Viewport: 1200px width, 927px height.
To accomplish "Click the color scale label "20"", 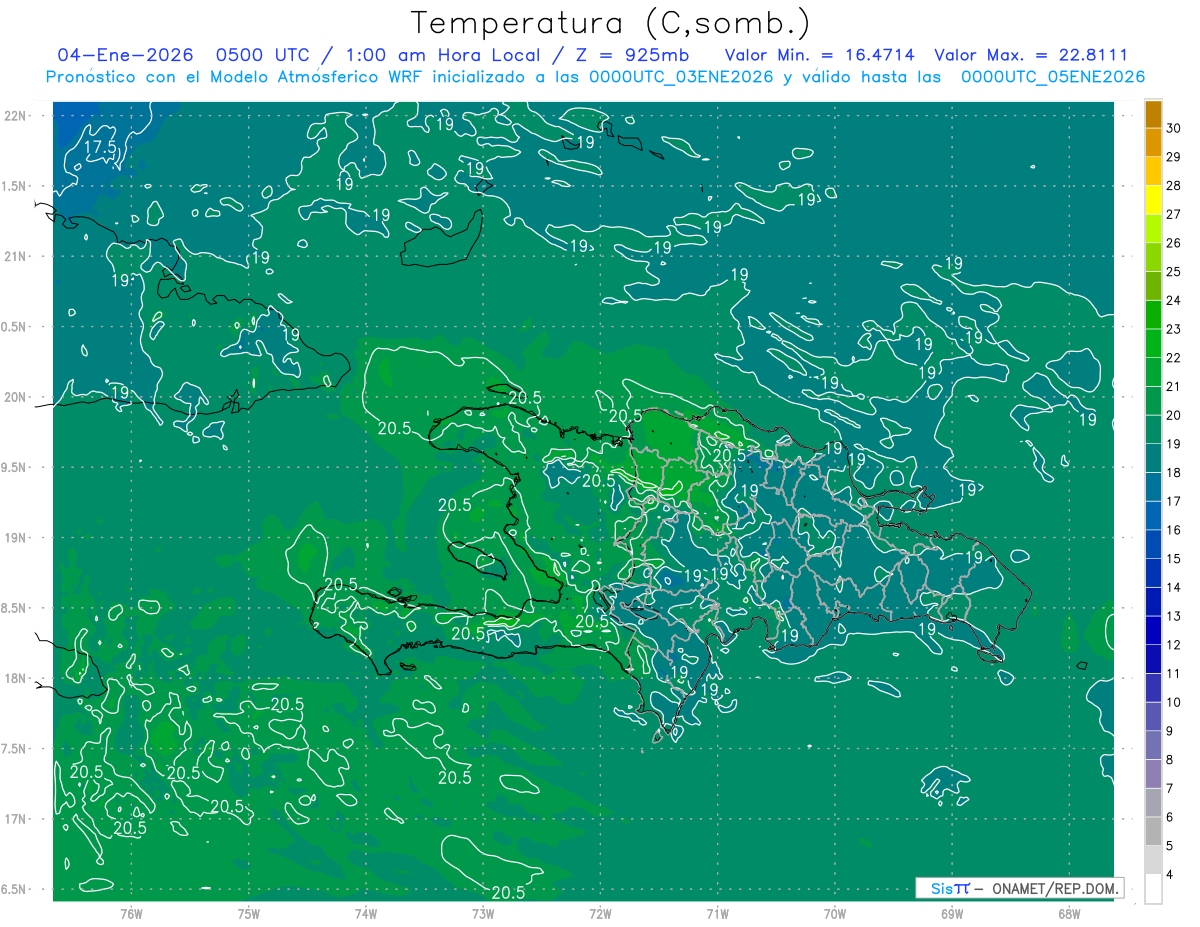I will [x=1175, y=415].
